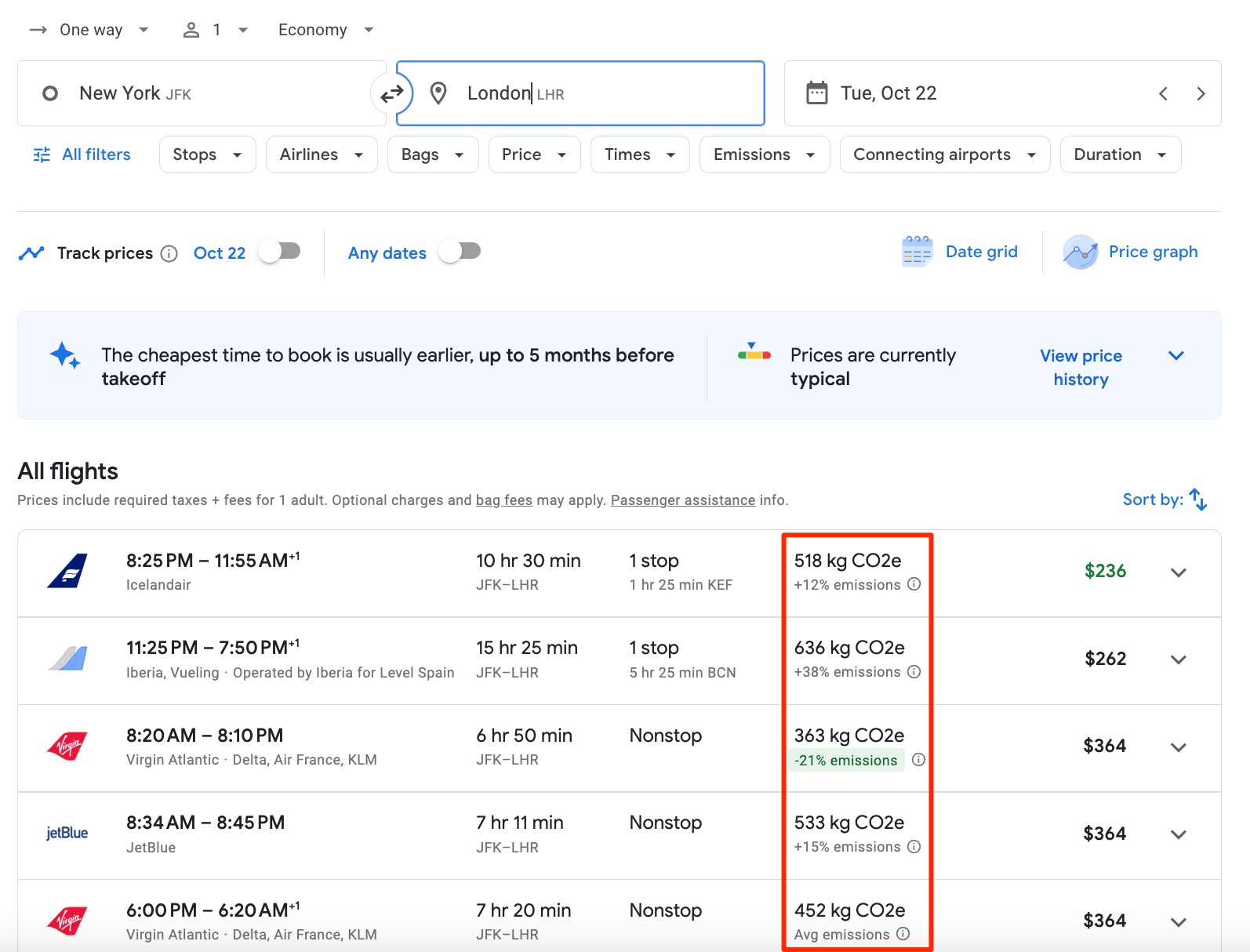
Task: Expand the price history chevron
Action: [x=1176, y=356]
